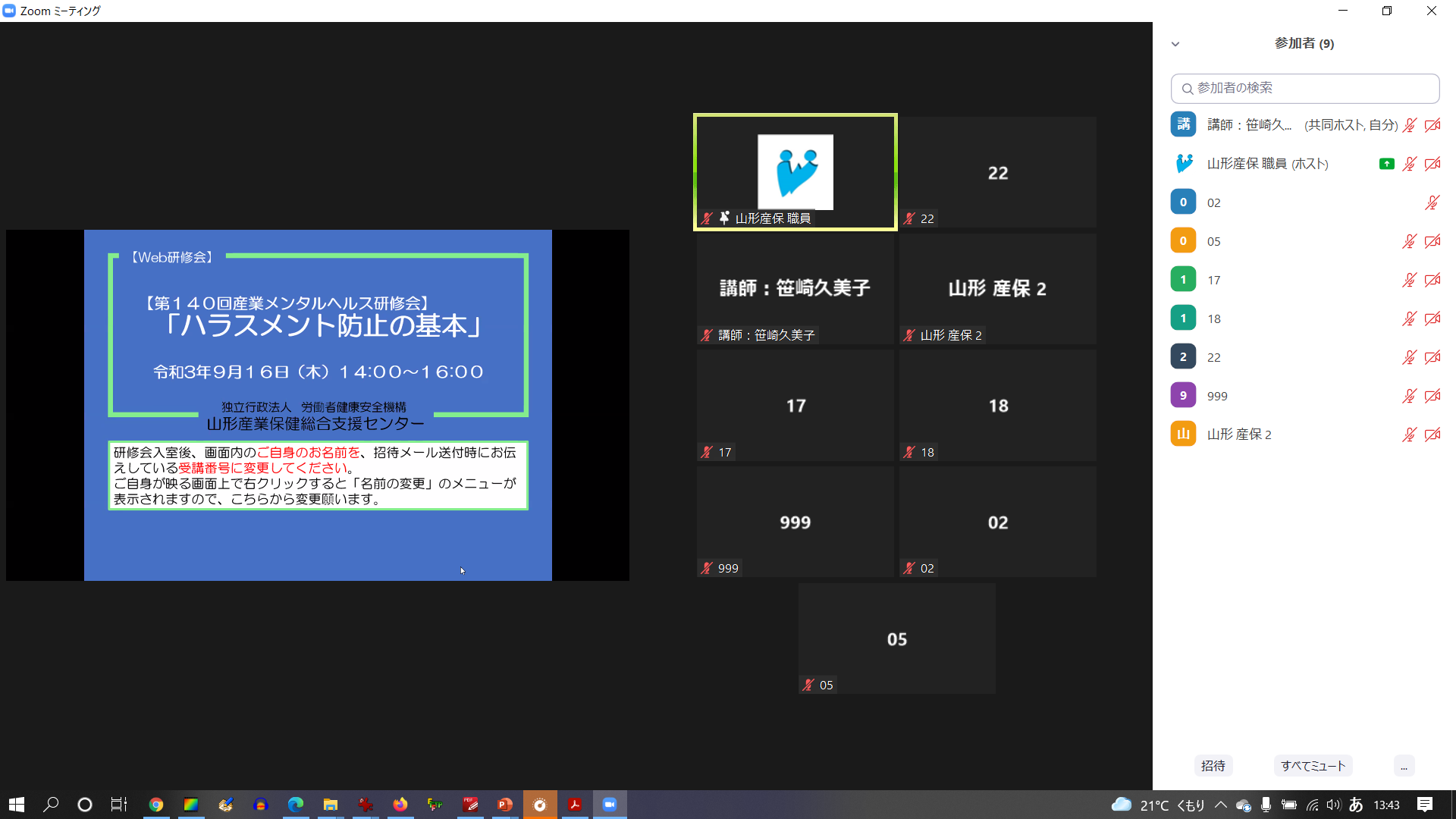The width and height of the screenshot is (1456, 819).
Task: Select the video tile of participant 22
Action: tap(998, 172)
